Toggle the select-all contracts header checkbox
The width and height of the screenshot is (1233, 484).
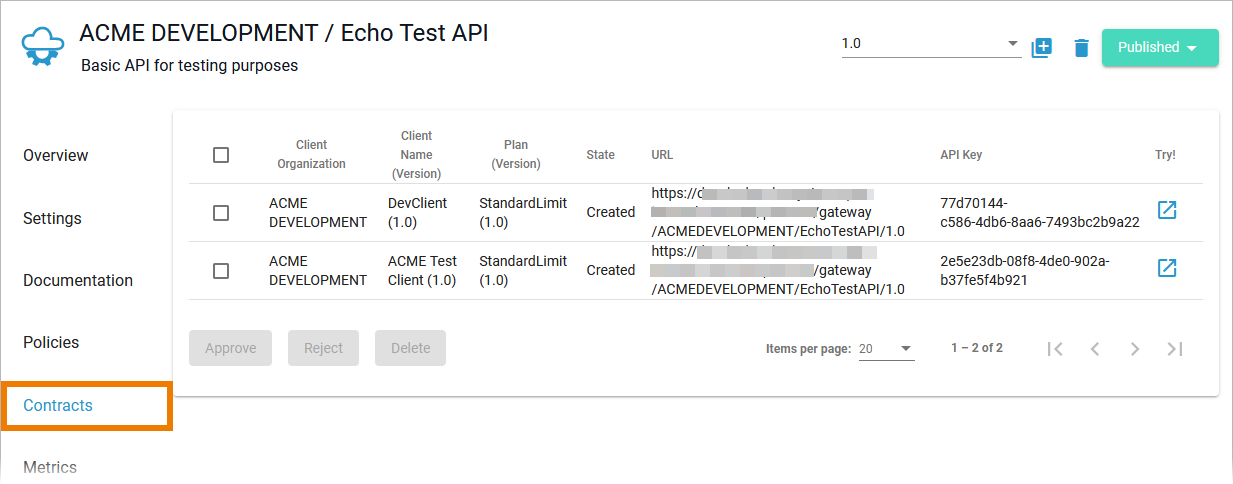pos(221,155)
